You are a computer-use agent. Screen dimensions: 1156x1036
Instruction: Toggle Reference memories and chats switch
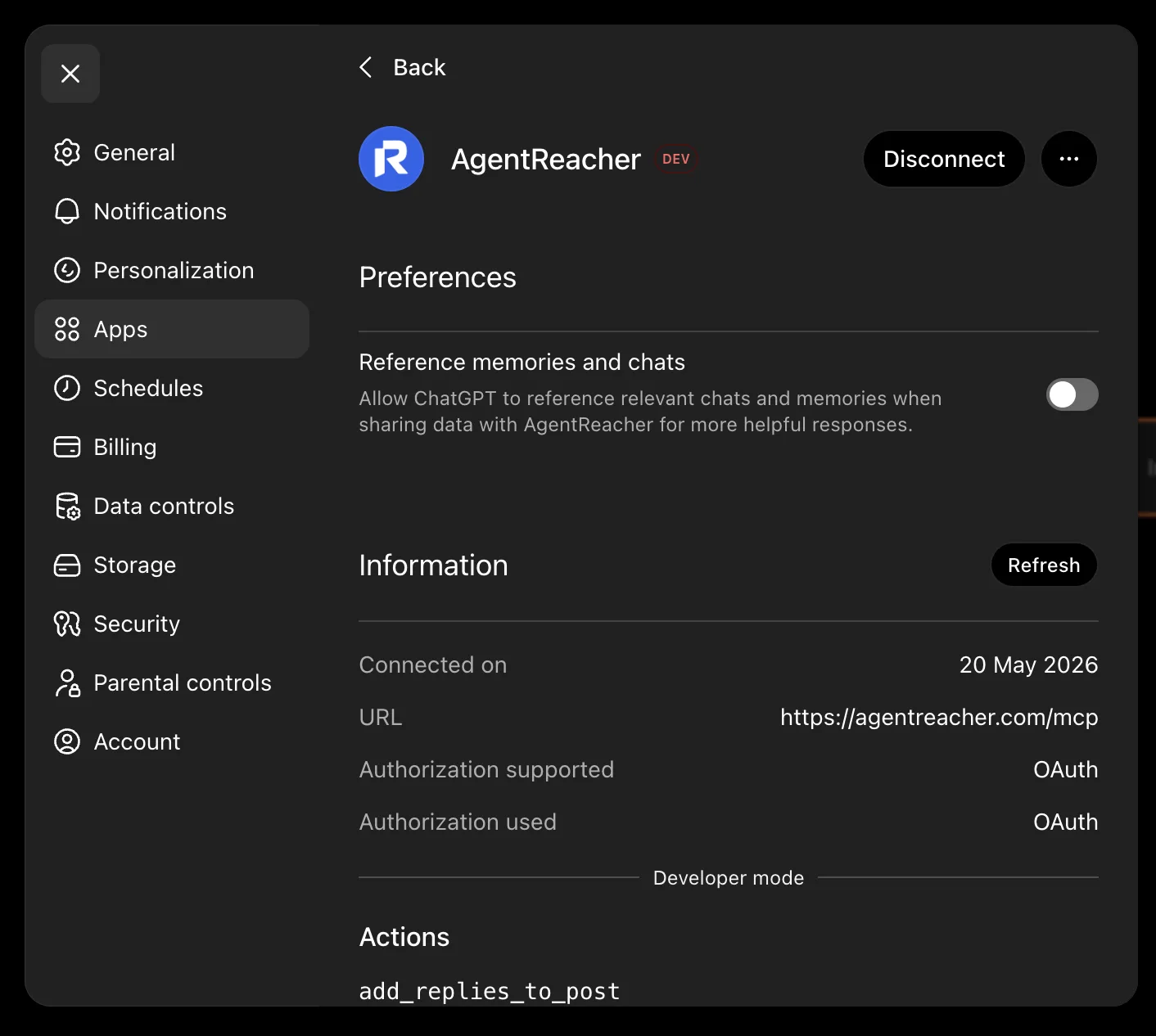click(1072, 394)
